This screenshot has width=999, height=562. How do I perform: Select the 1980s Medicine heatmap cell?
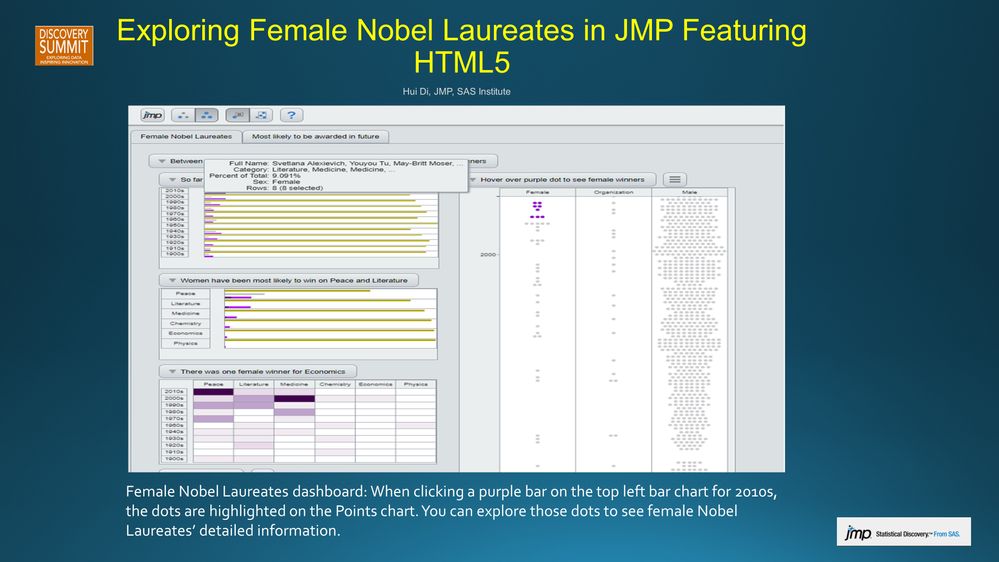coord(294,412)
